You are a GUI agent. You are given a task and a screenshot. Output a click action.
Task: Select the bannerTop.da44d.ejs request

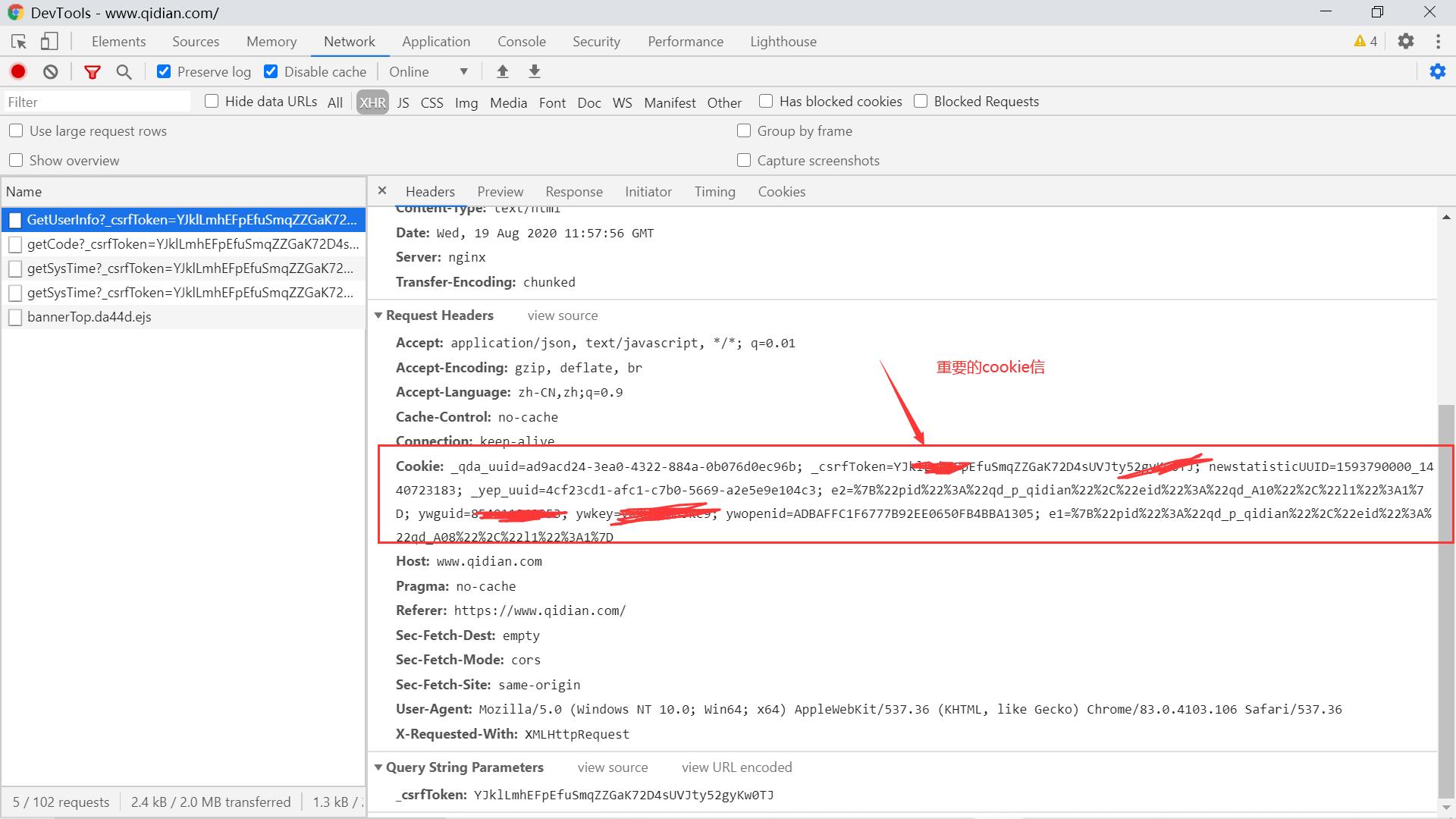tap(89, 316)
